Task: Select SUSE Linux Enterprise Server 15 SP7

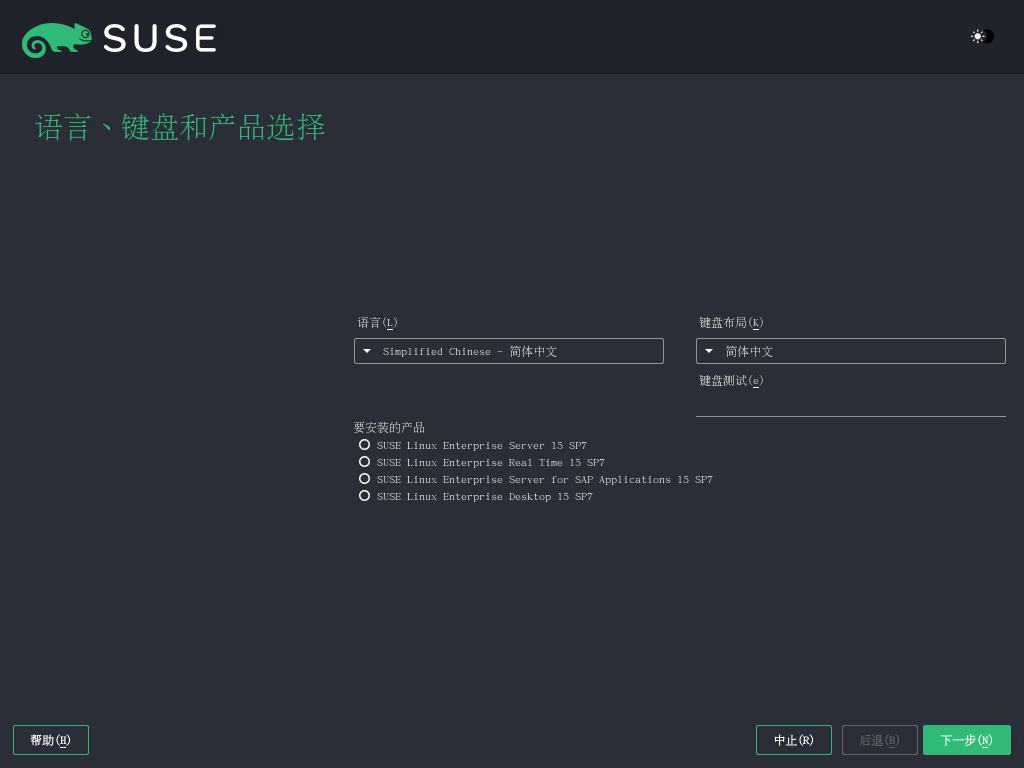Action: [473, 445]
